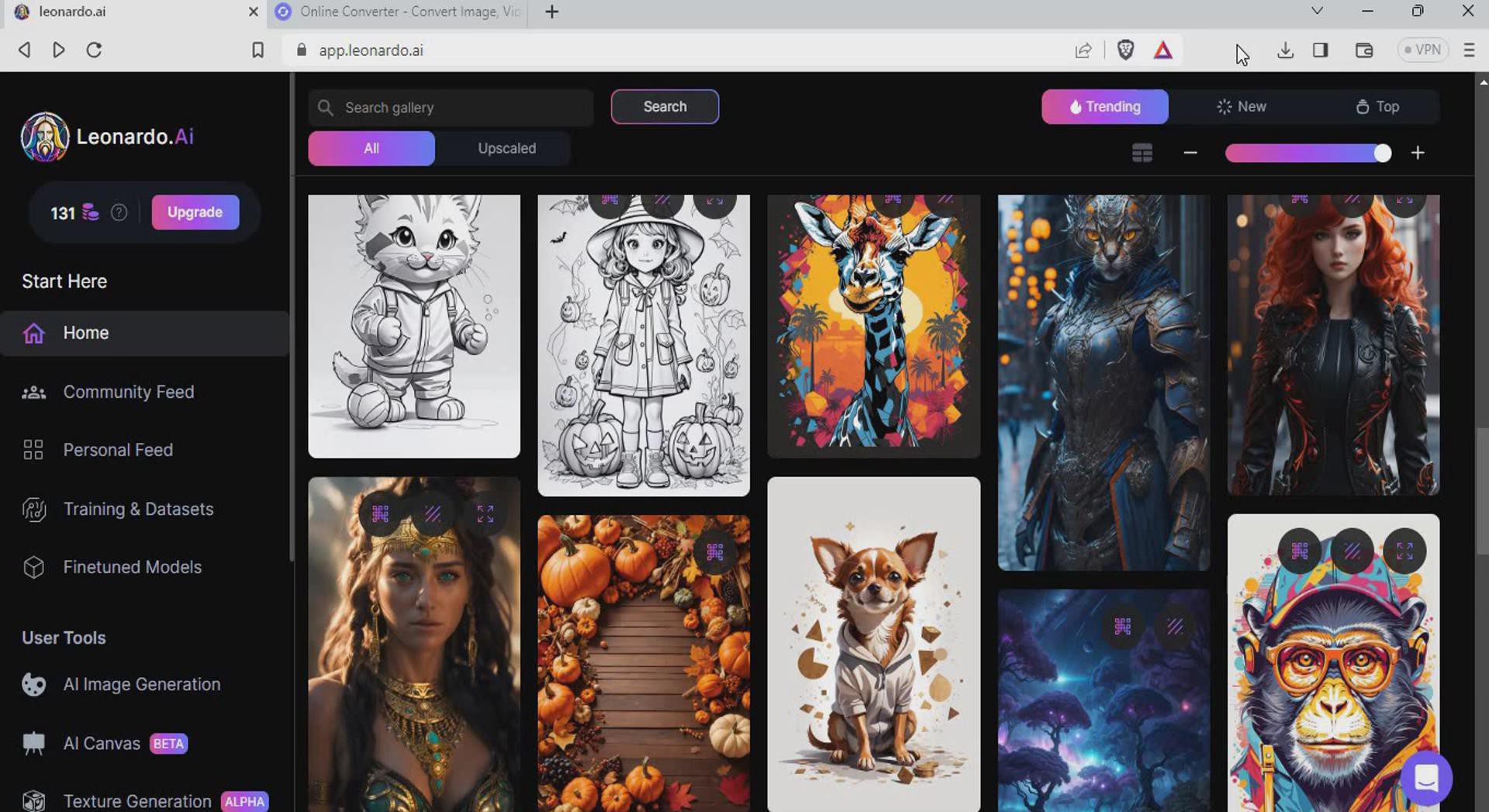Switch to the New gallery tab
Screen dimensions: 1489x812
click(x=1241, y=107)
